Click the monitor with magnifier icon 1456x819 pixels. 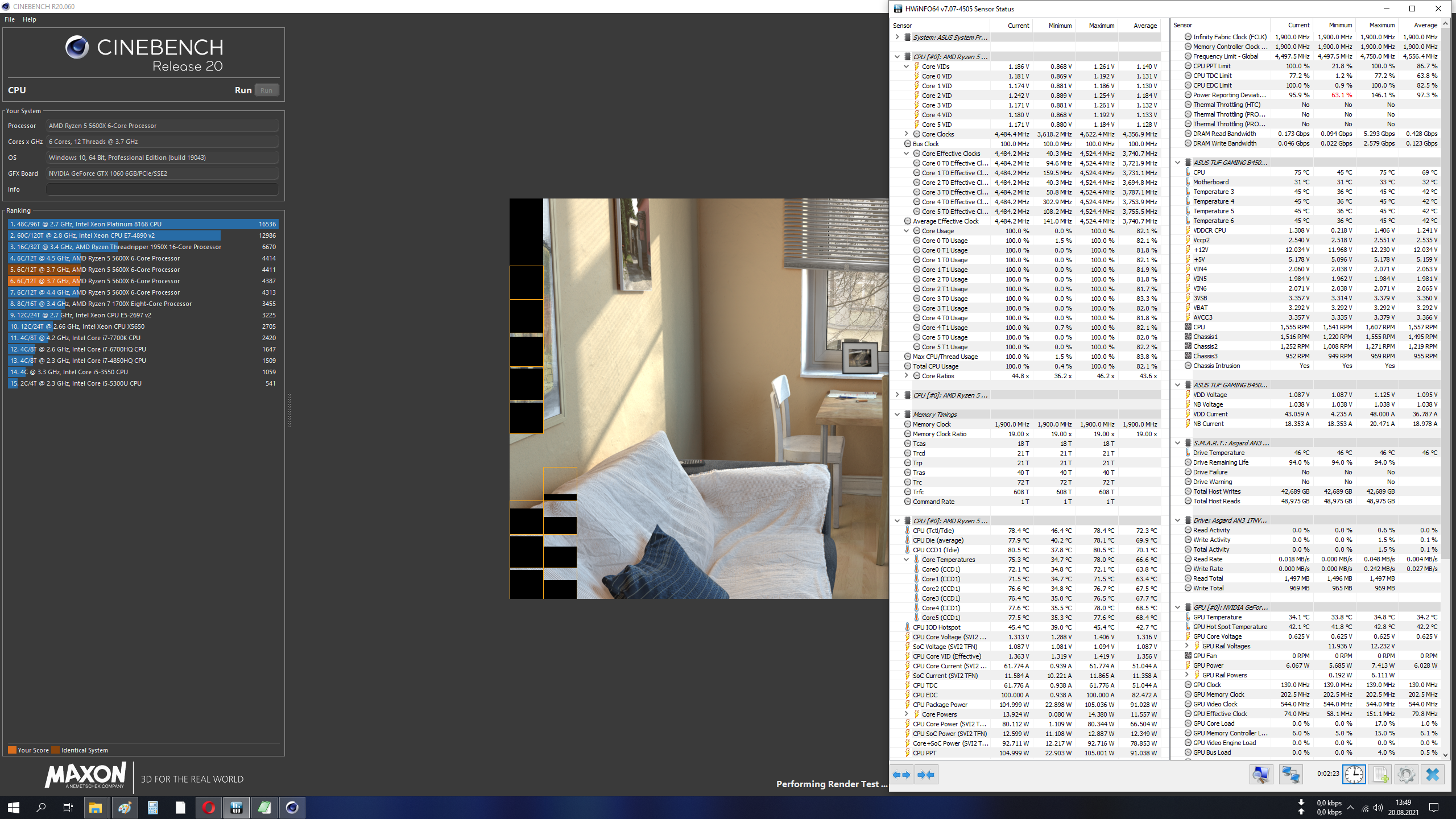coord(1261,775)
